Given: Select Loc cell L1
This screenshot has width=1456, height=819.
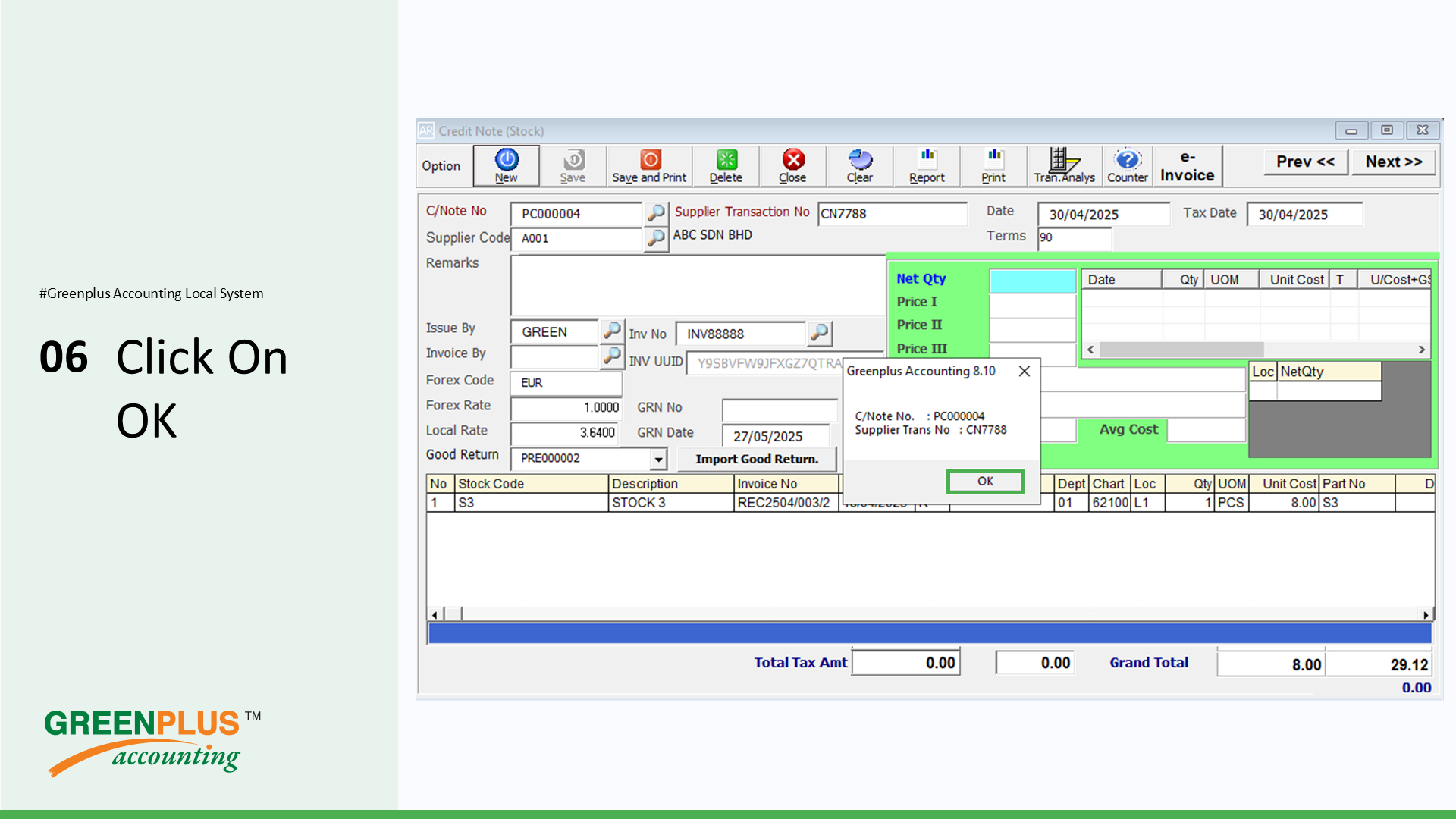Looking at the screenshot, I should pyautogui.click(x=1147, y=503).
